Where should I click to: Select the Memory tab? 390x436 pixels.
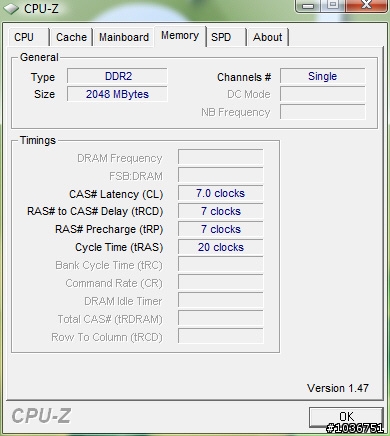point(180,36)
